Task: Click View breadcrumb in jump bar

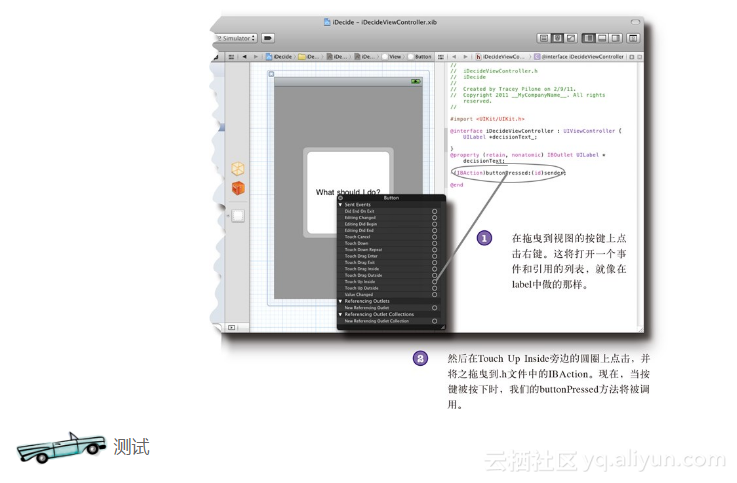Action: tap(392, 56)
